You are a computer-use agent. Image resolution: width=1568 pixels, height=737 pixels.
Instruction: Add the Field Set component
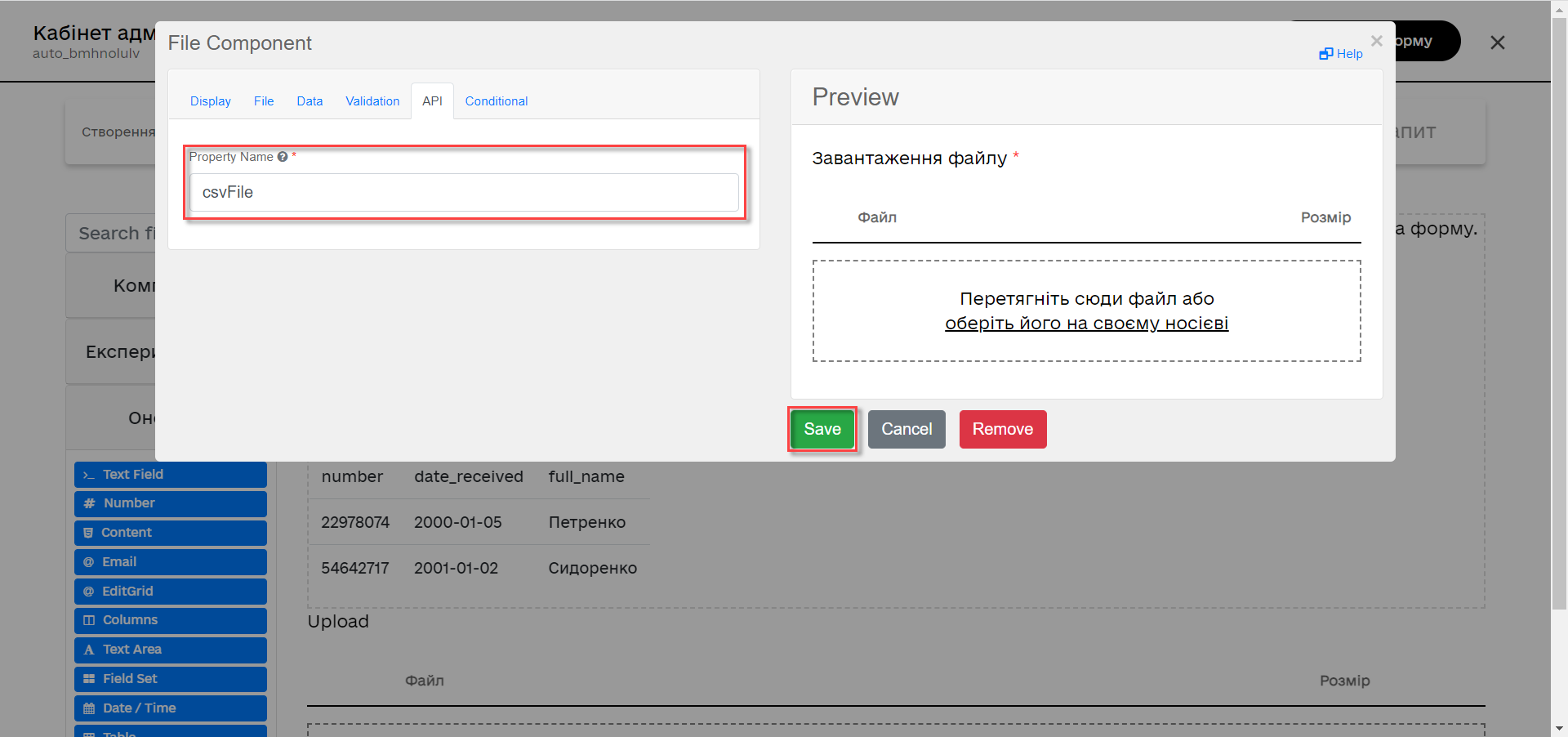pos(171,679)
